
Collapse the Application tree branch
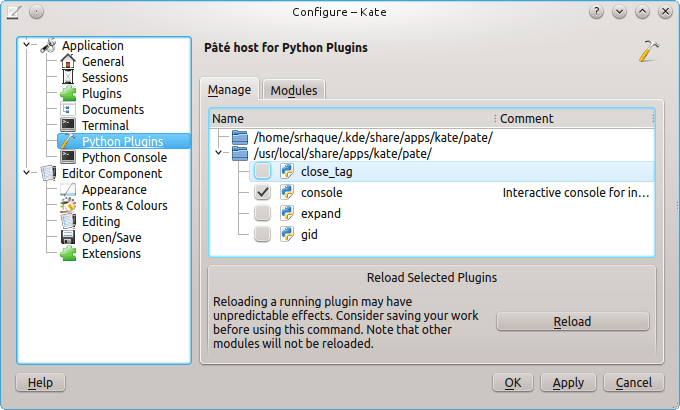tap(26, 45)
